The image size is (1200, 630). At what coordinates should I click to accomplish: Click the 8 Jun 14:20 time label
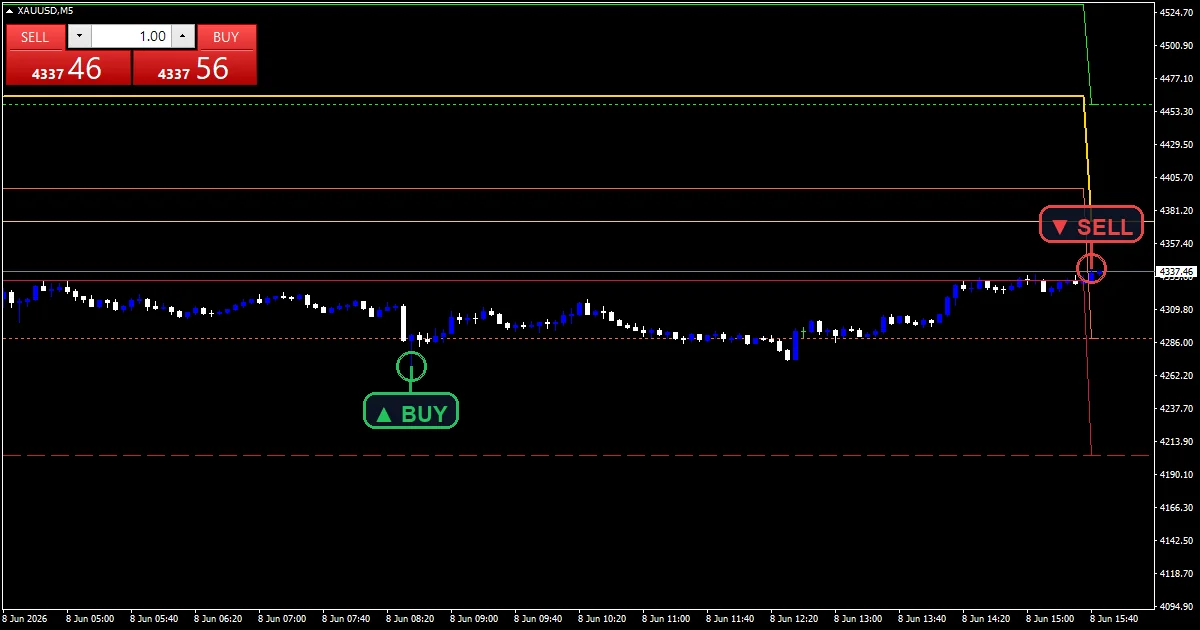click(x=988, y=618)
